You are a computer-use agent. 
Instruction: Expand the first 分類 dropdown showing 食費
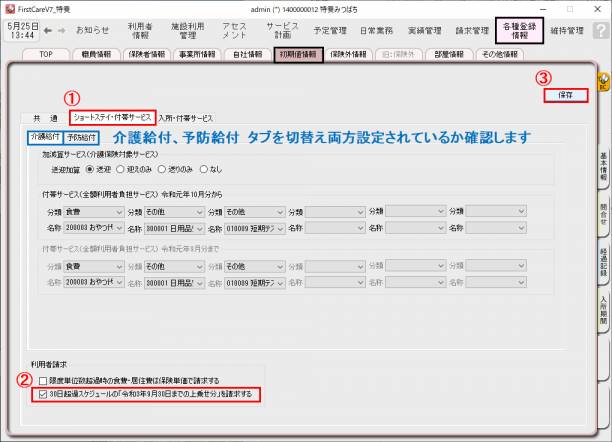[97, 212]
